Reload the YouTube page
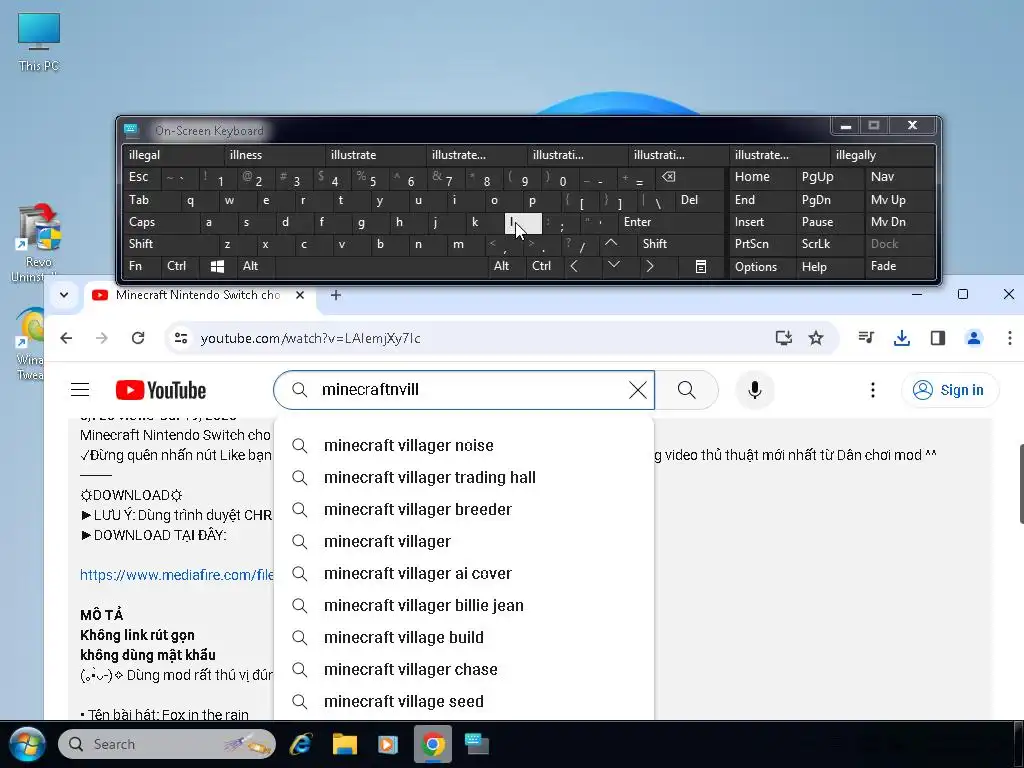The height and width of the screenshot is (768, 1024). pyautogui.click(x=138, y=338)
